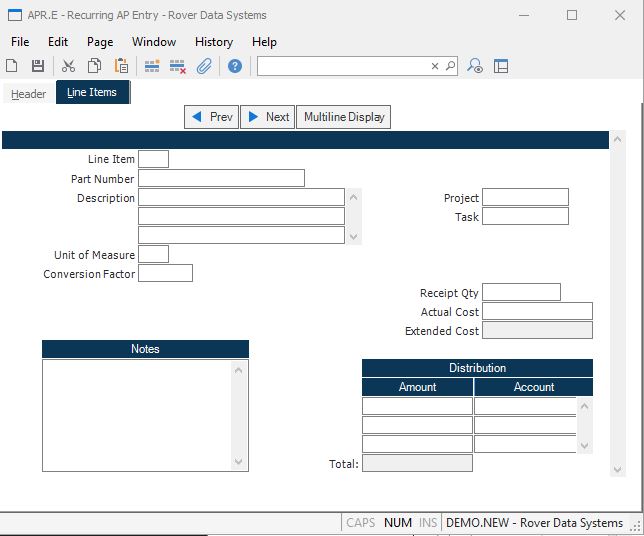The width and height of the screenshot is (644, 536).
Task: Open Help with the question mark icon
Action: click(x=235, y=66)
